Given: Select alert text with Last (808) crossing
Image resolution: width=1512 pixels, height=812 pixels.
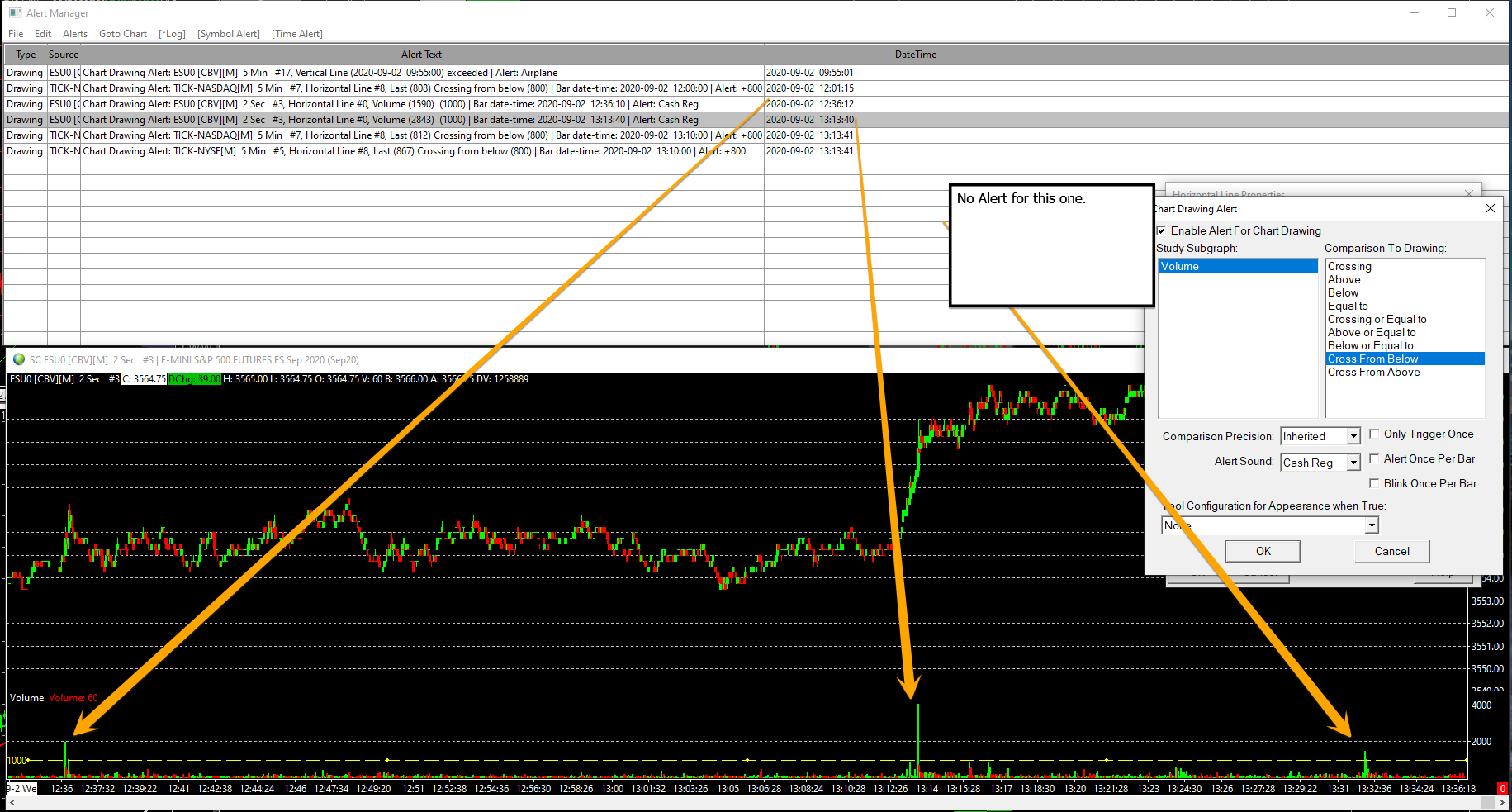Looking at the screenshot, I should point(422,88).
